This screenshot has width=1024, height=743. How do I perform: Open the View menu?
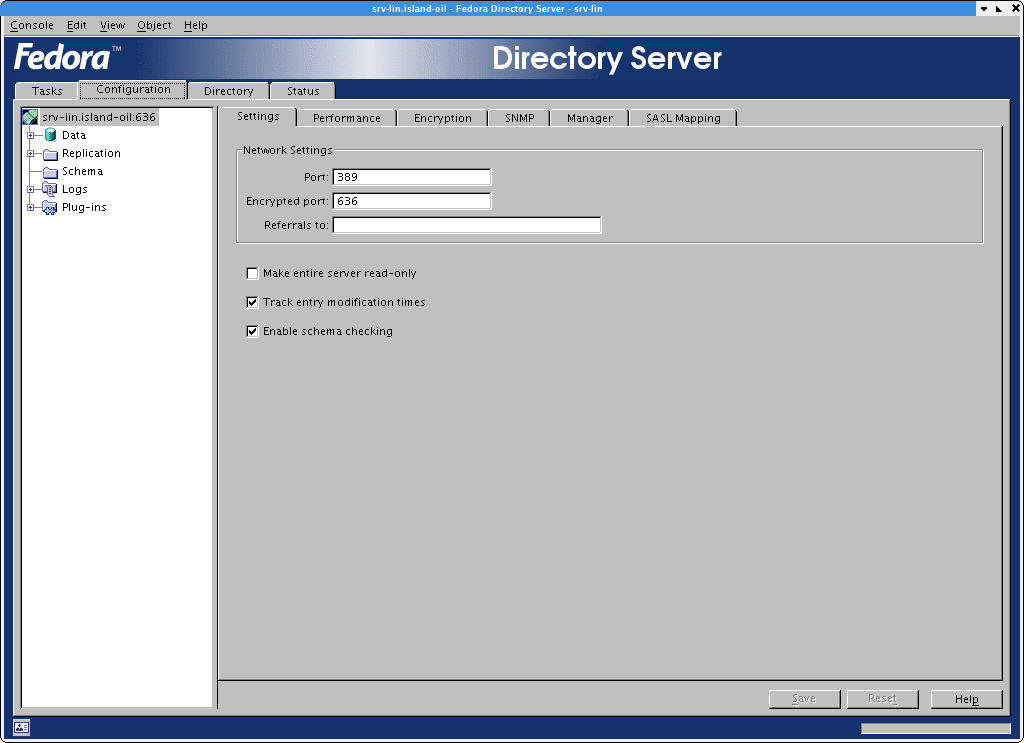pyautogui.click(x=112, y=25)
